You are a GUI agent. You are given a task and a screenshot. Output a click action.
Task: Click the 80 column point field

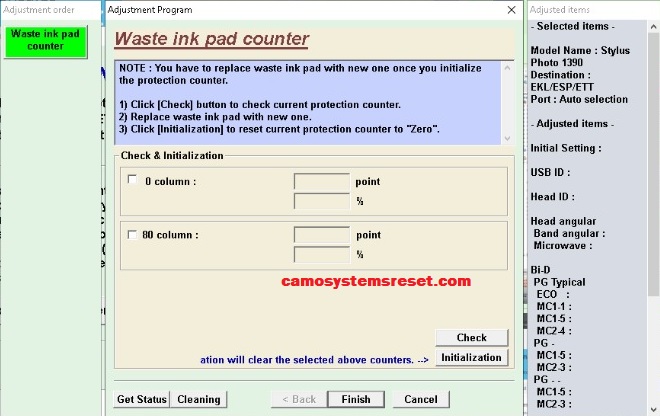(322, 235)
